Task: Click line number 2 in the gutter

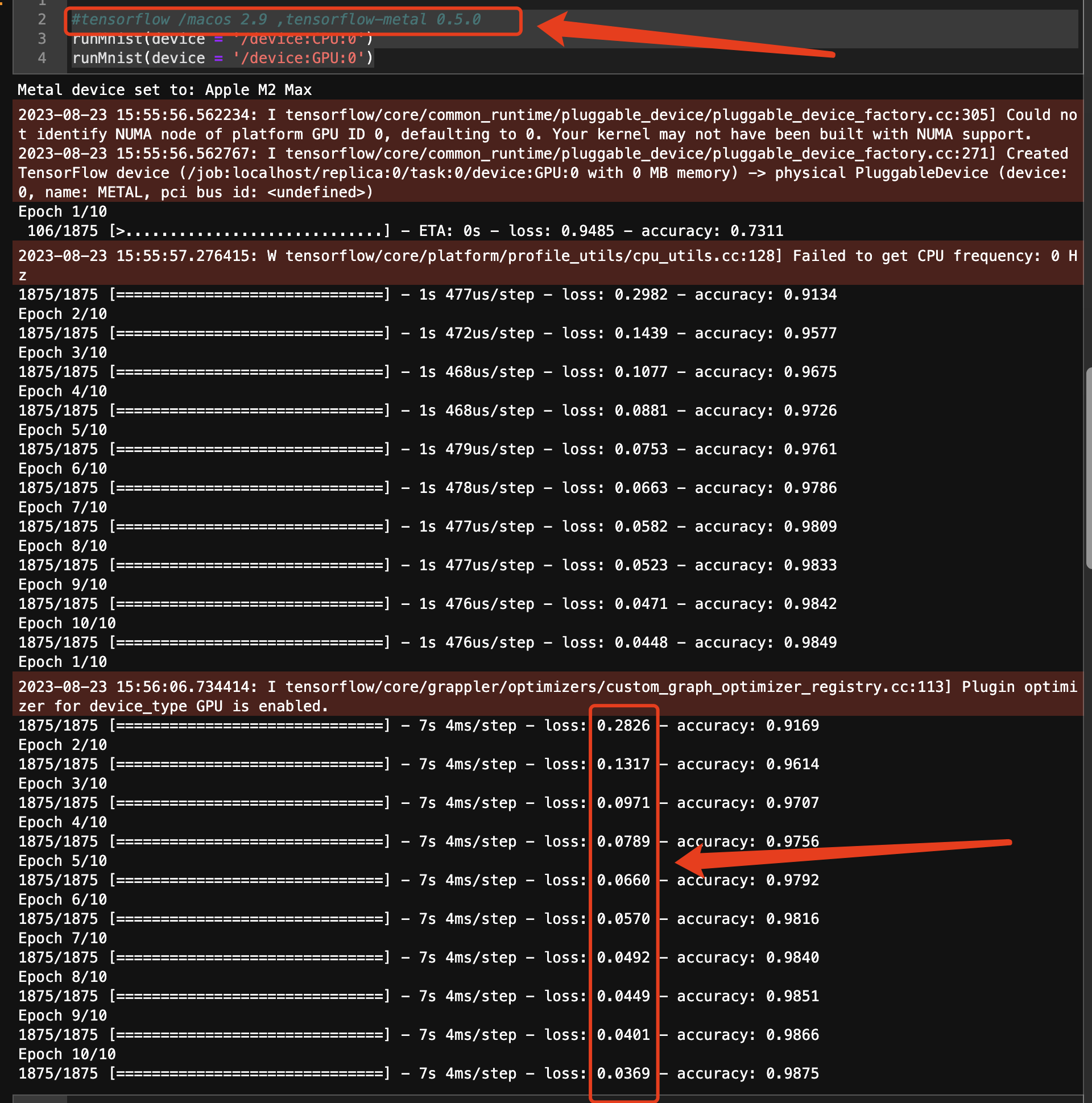Action: tap(42, 19)
